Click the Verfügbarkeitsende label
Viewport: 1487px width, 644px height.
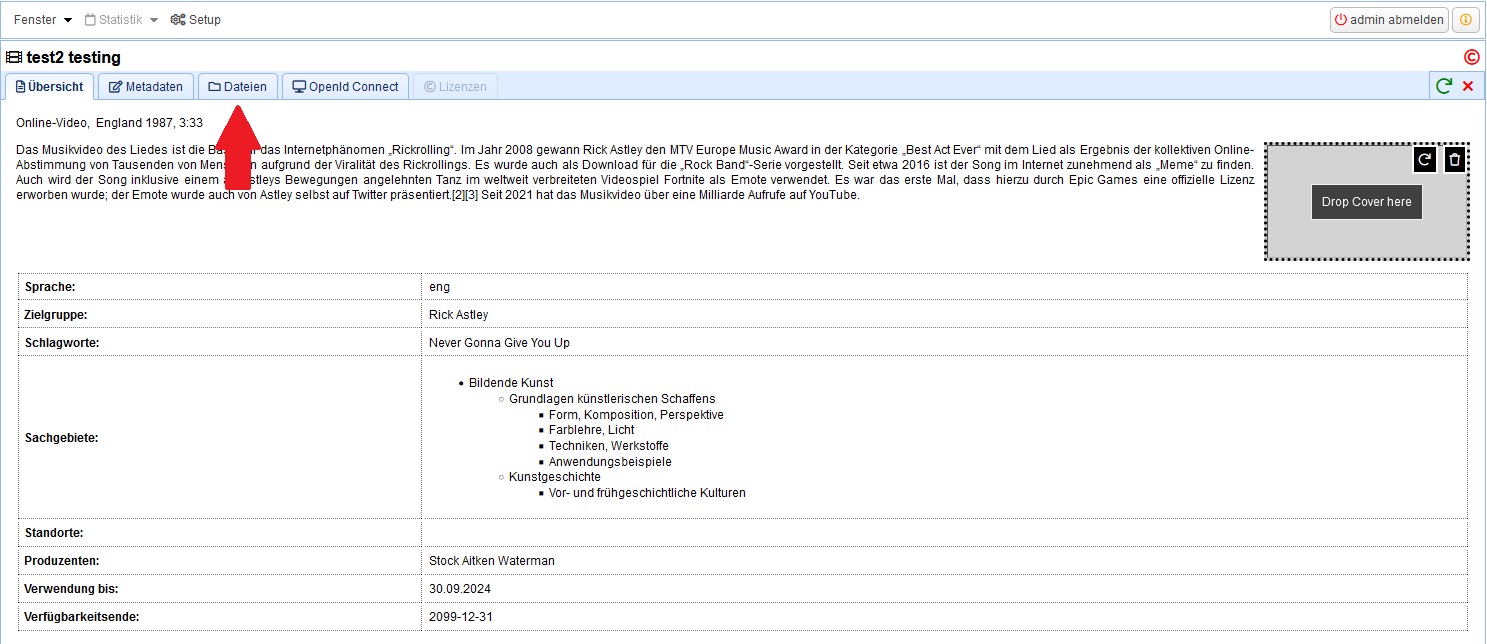point(82,617)
